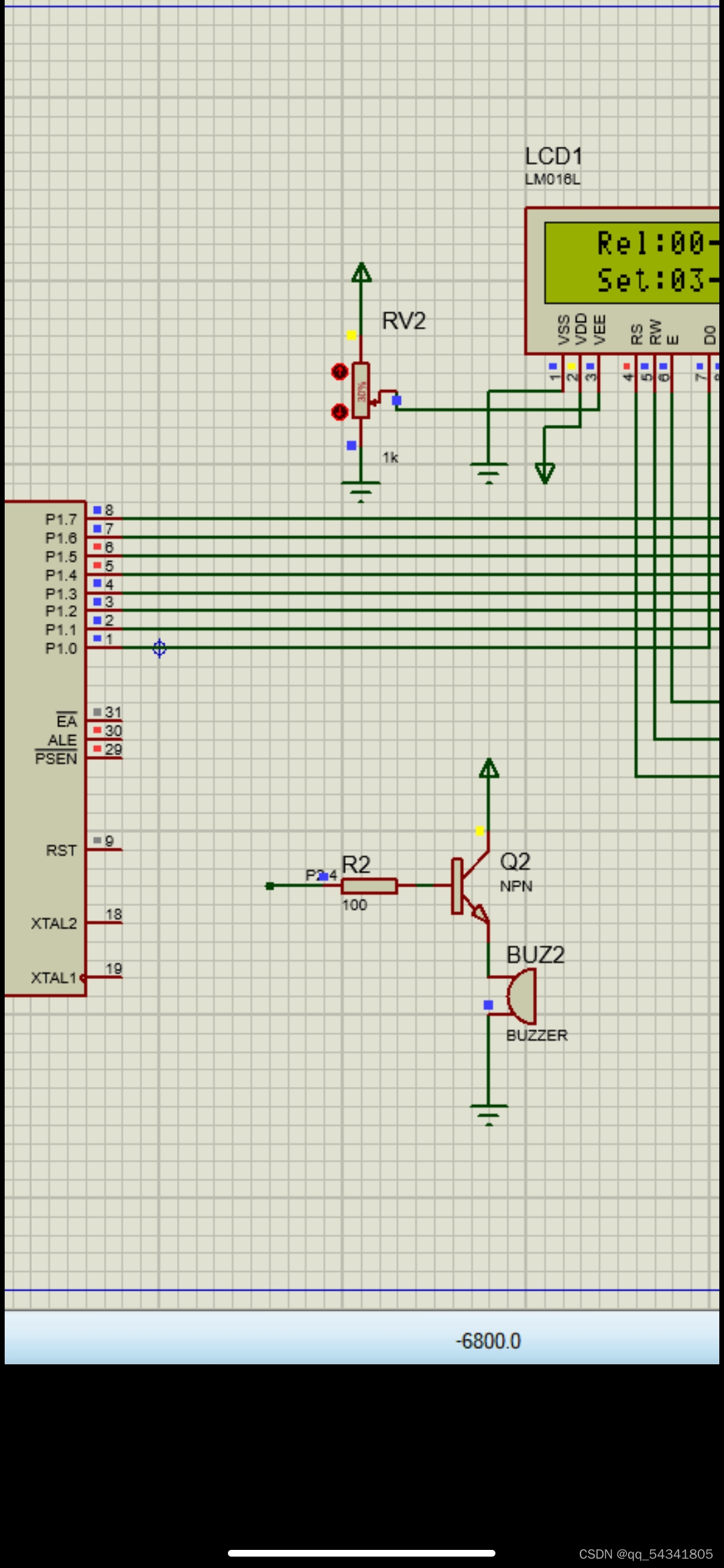Image resolution: width=724 pixels, height=1568 pixels.
Task: Select the power terminal above RV2
Action: [x=361, y=273]
